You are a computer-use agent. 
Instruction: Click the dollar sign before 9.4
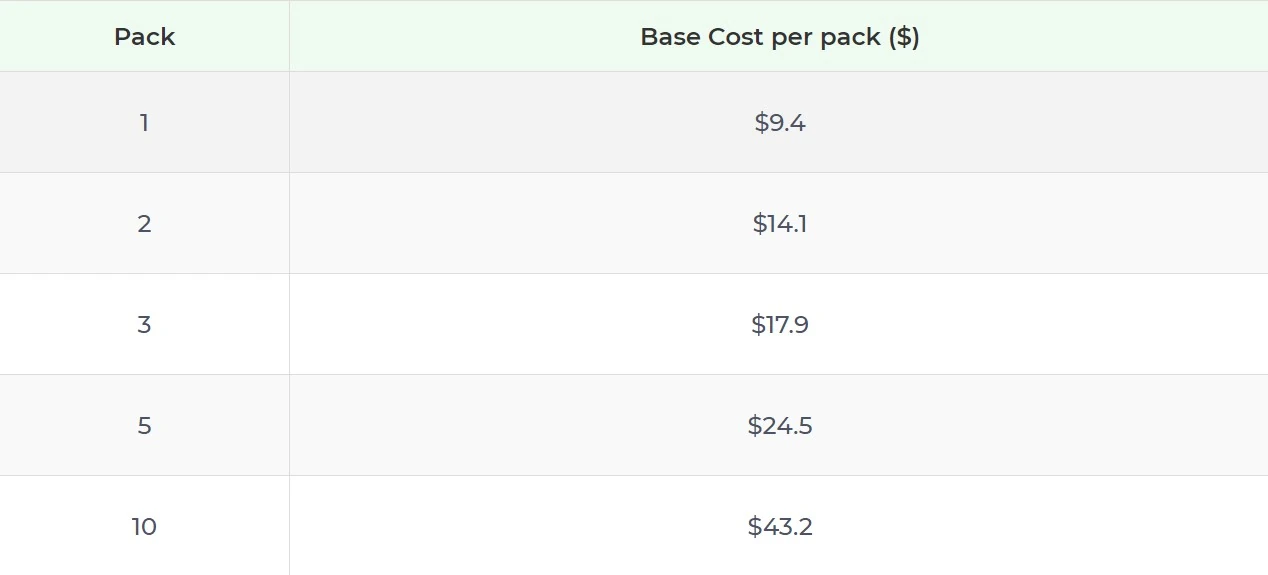(x=761, y=123)
